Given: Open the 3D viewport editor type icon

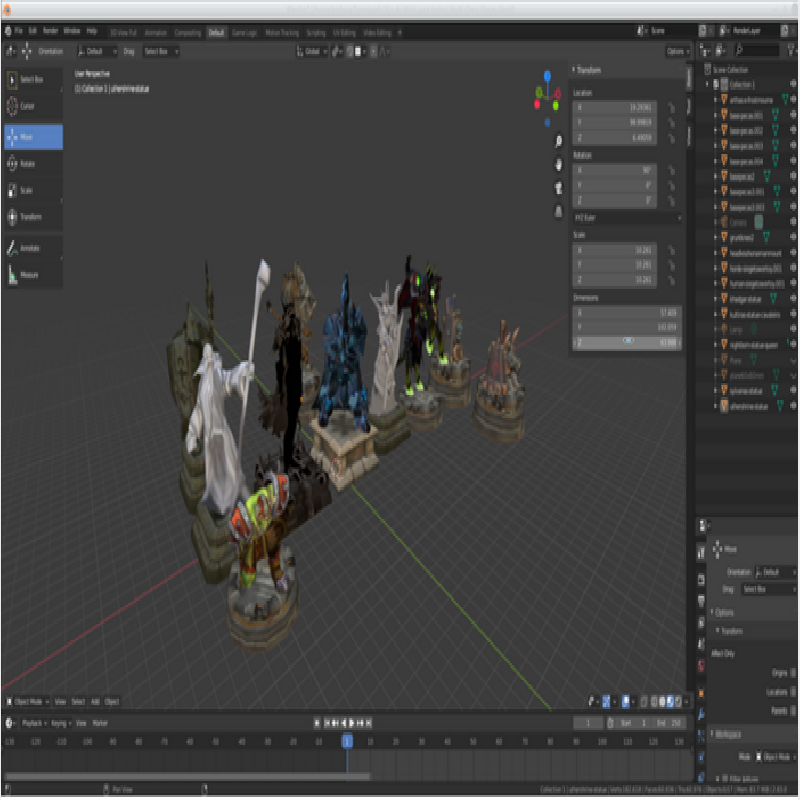Looking at the screenshot, I should tap(10, 52).
